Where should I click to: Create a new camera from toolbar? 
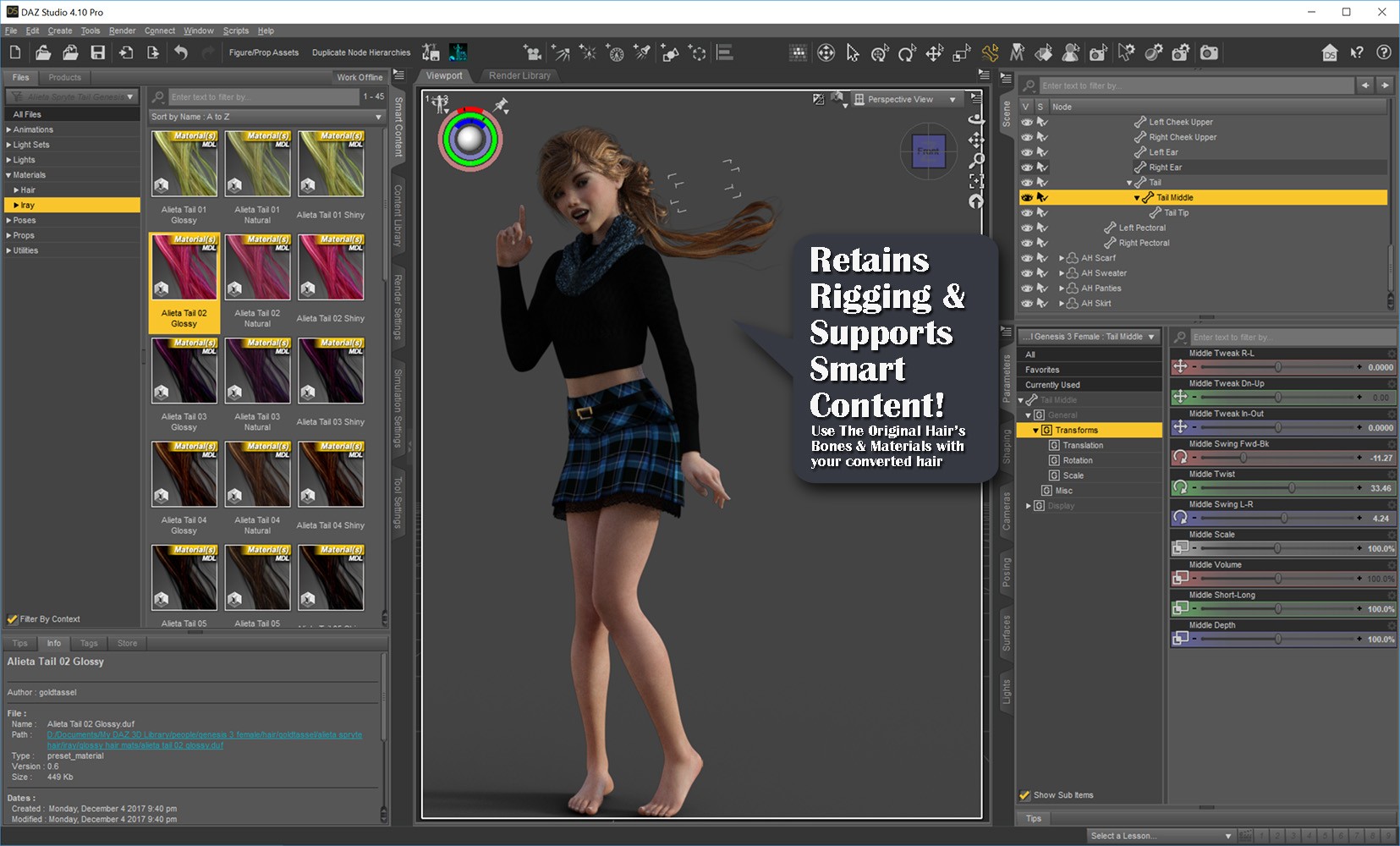coord(532,52)
